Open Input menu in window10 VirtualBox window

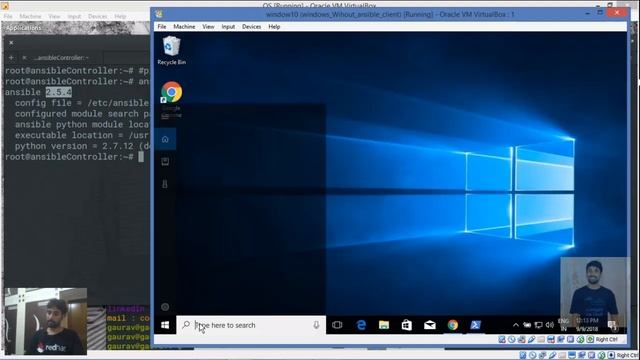(x=228, y=27)
